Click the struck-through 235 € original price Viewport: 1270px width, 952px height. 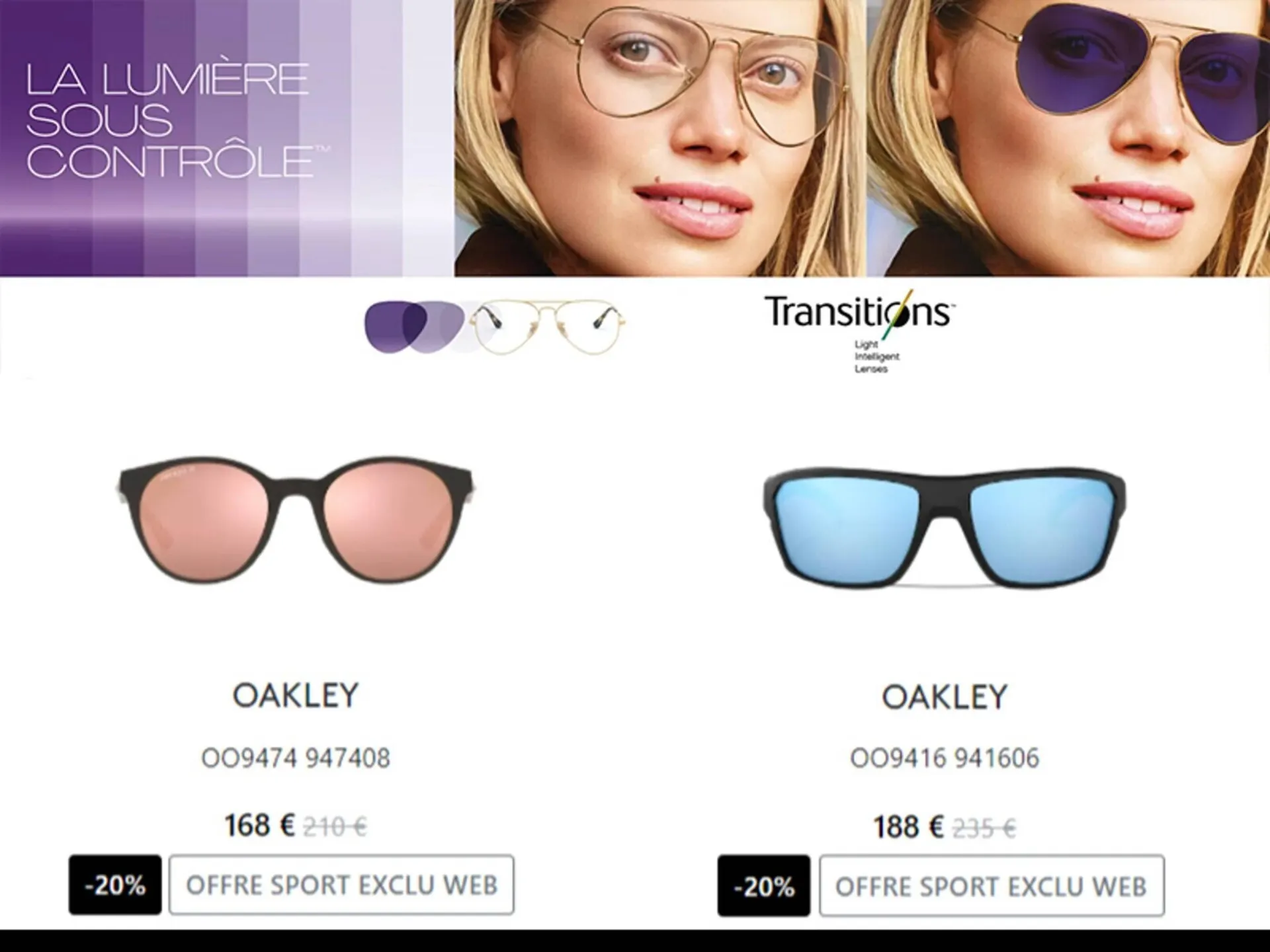(x=984, y=828)
